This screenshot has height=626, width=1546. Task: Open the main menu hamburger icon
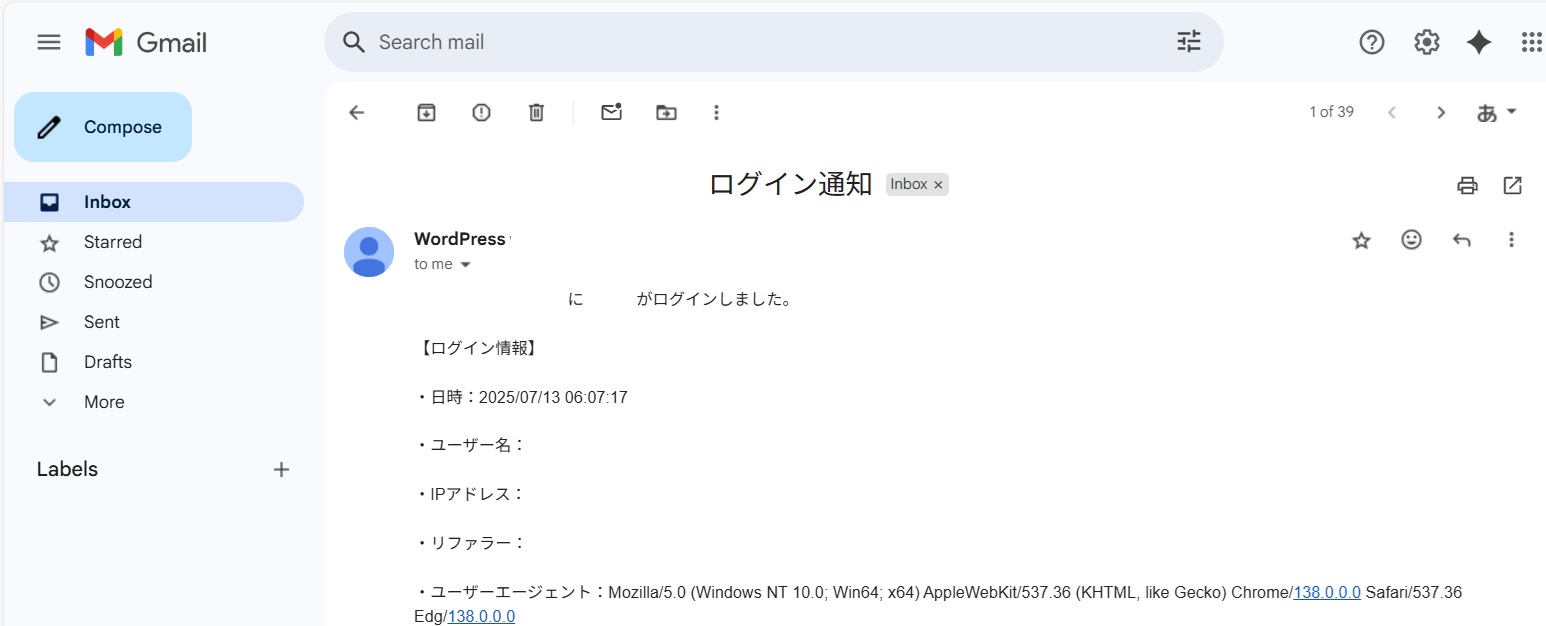(49, 42)
